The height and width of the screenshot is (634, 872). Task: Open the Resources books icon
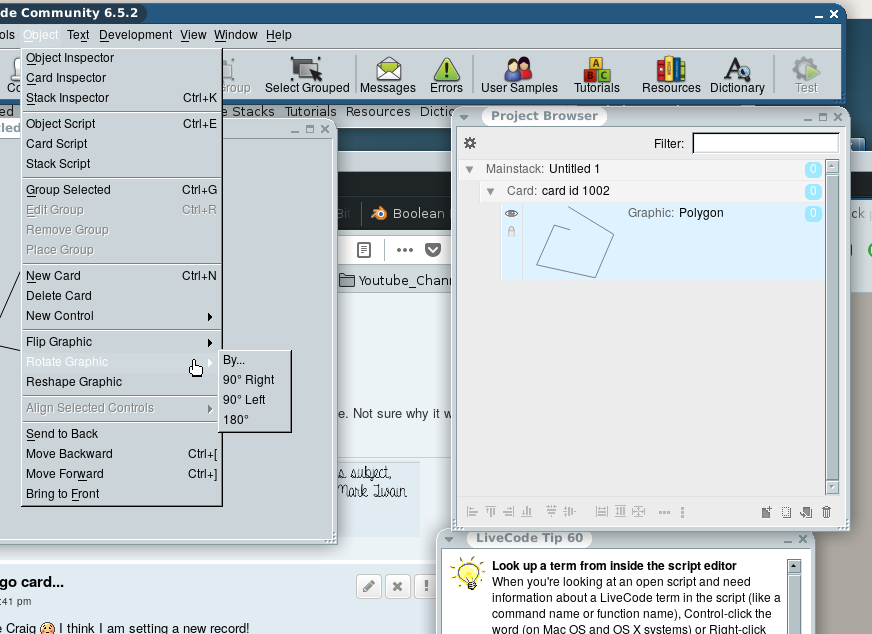671,75
